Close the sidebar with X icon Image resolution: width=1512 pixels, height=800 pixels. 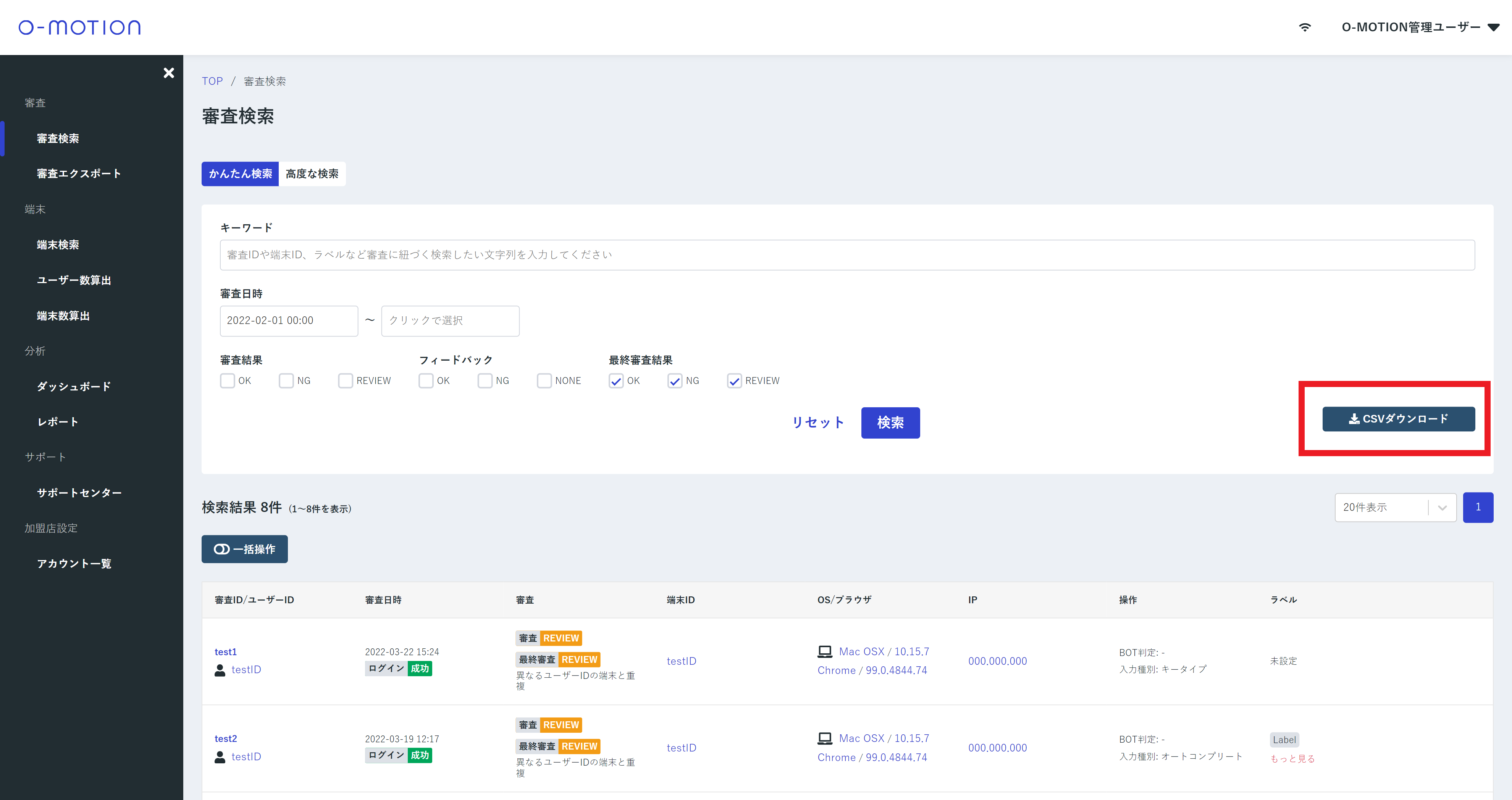pyautogui.click(x=168, y=73)
